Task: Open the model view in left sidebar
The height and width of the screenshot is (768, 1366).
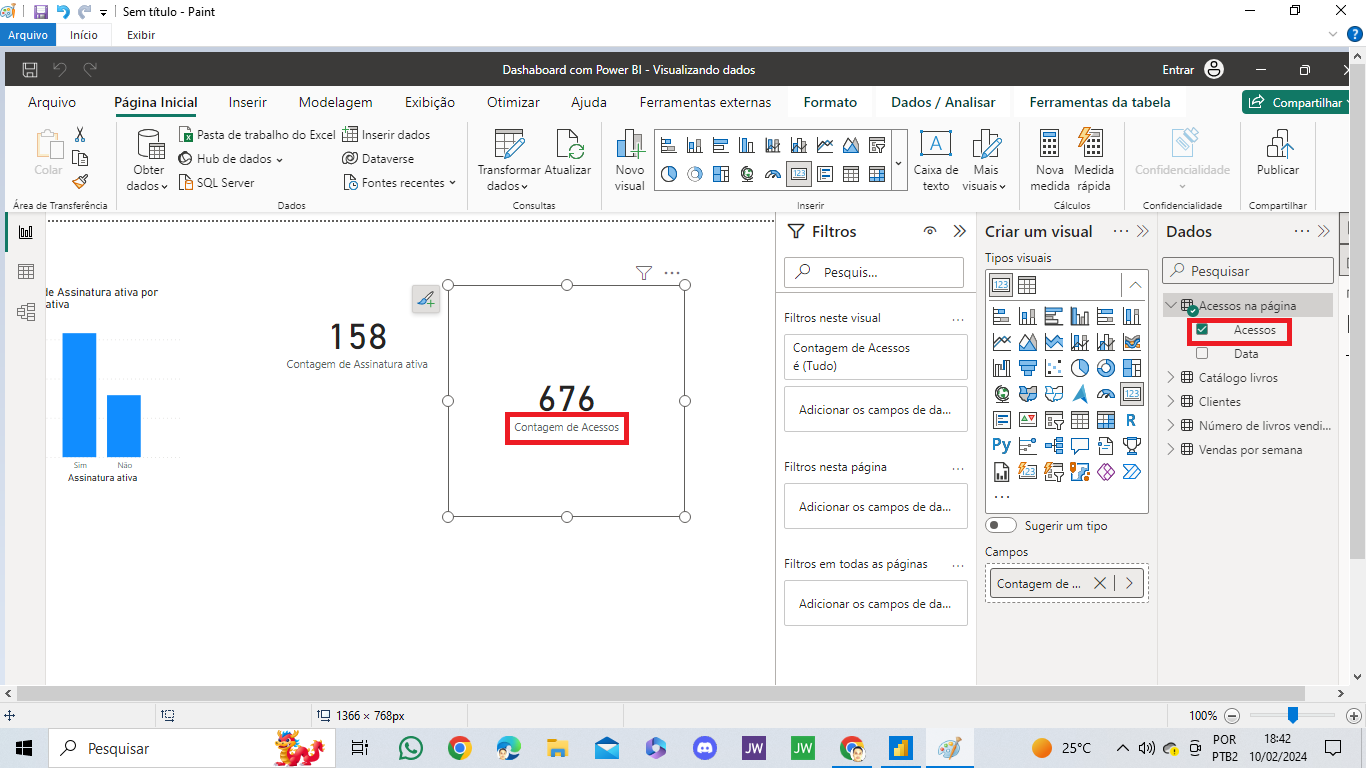Action: (x=26, y=312)
